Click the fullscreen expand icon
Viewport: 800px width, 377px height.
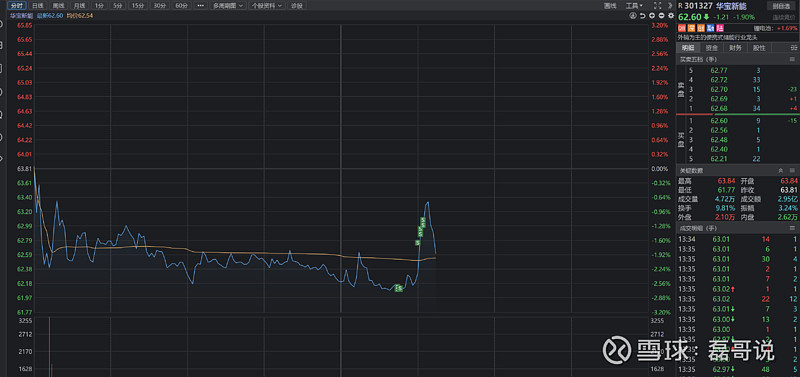(x=657, y=6)
